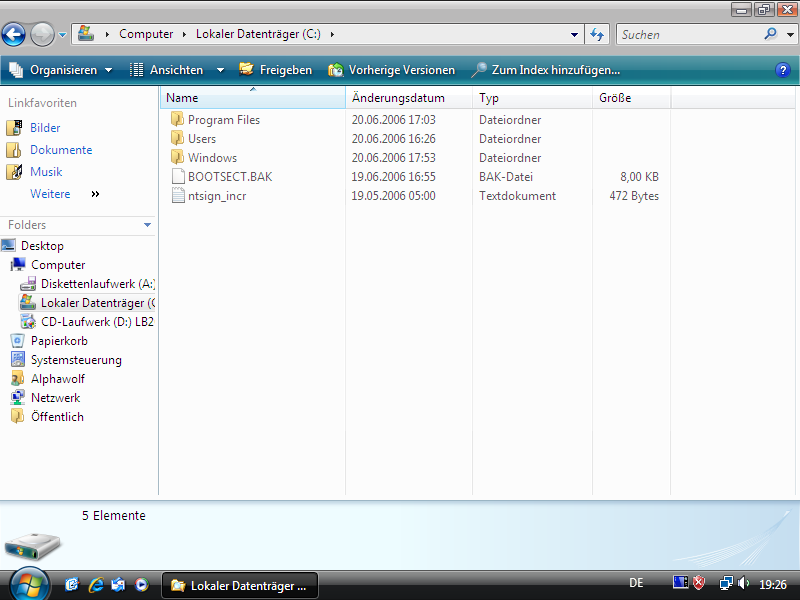
Task: Expand the Weitere favorites chevron
Action: click(96, 194)
